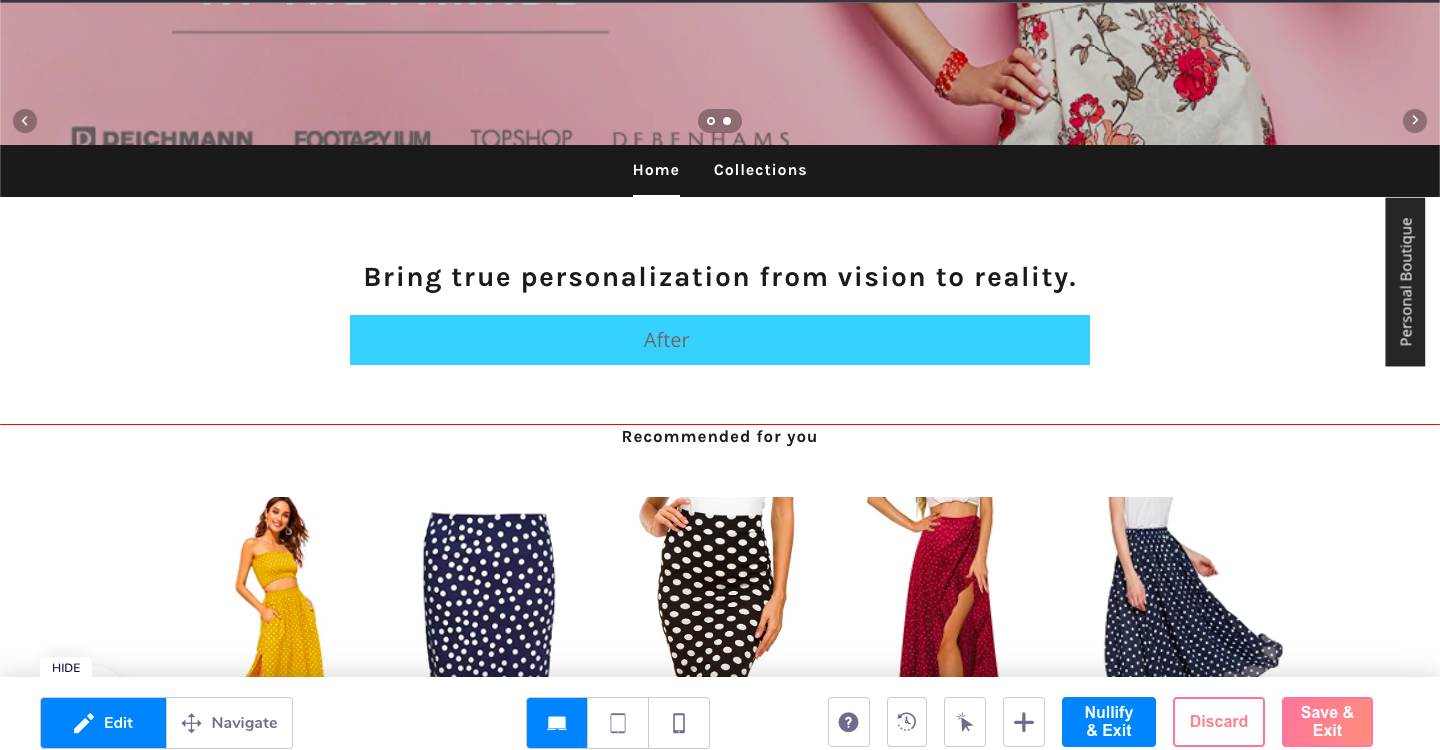Switch to Navigate mode
The image size is (1440, 750).
point(229,723)
